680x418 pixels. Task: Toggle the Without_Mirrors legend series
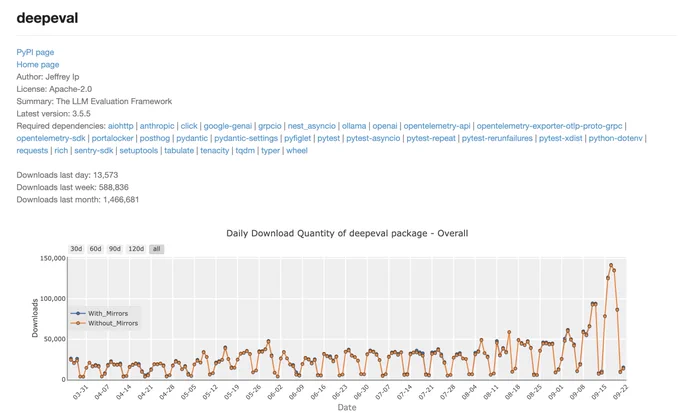[105, 323]
